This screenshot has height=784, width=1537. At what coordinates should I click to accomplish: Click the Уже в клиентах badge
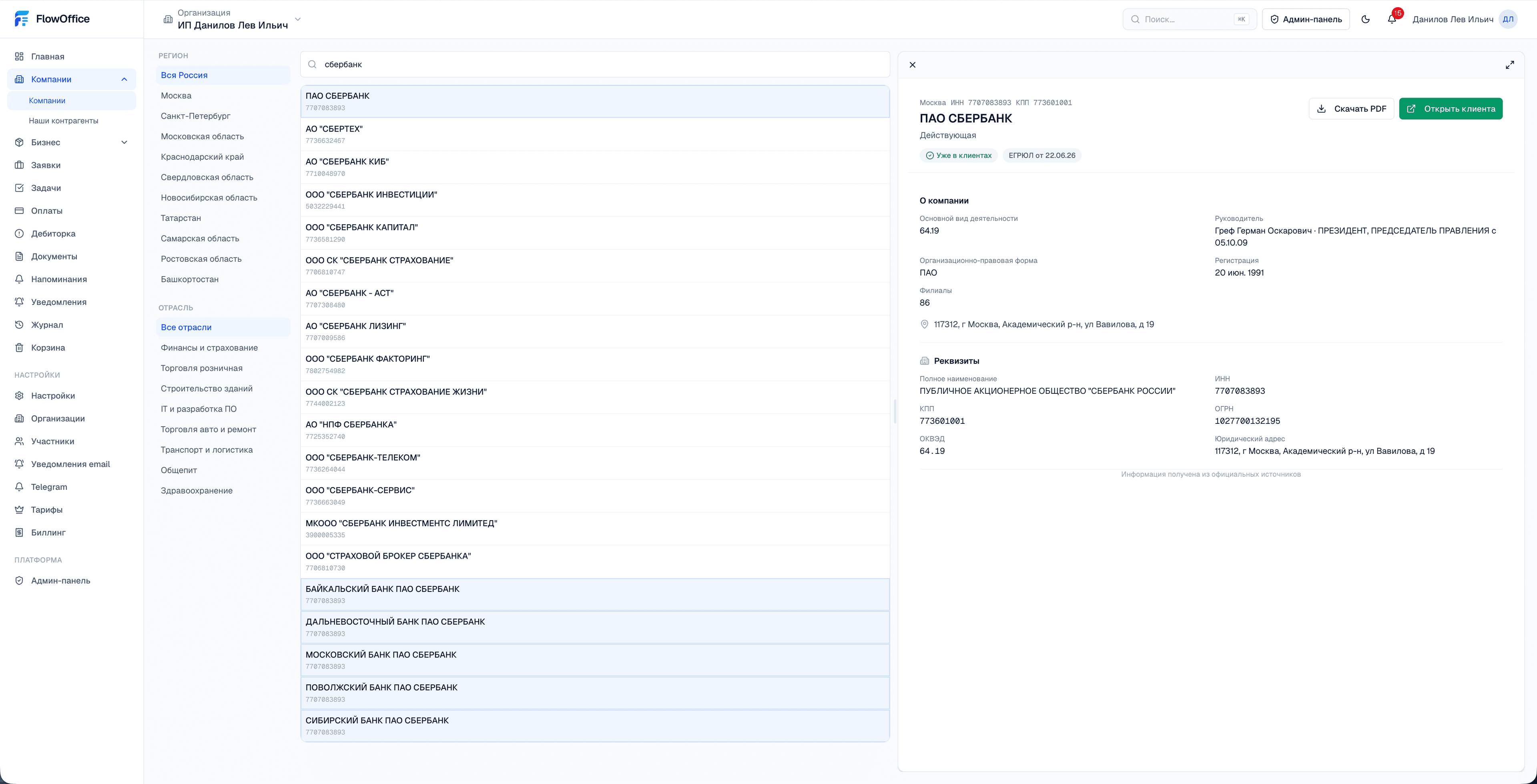pos(958,155)
